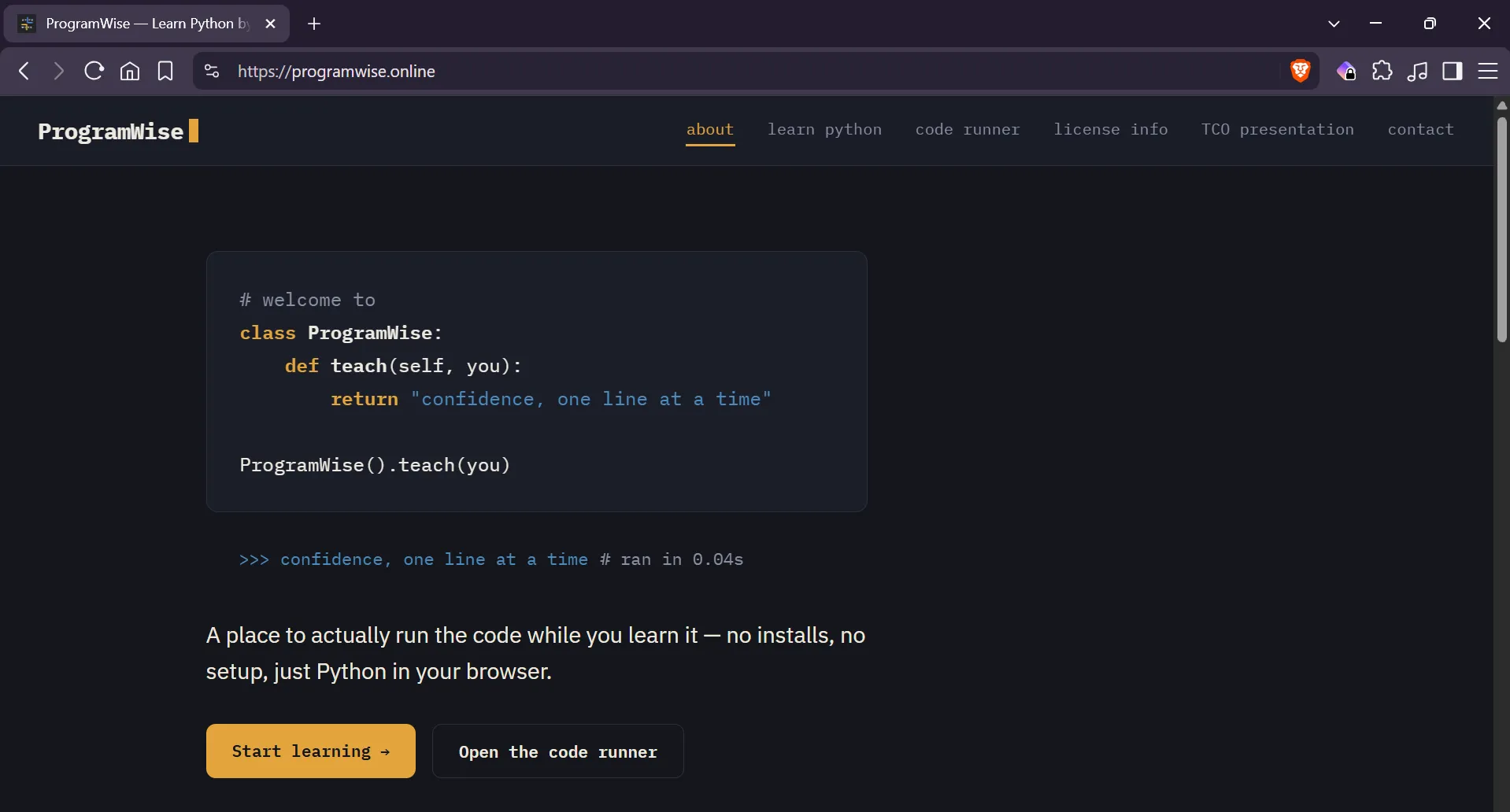Open the code runner nav item
This screenshot has width=1510, height=812.
point(968,129)
